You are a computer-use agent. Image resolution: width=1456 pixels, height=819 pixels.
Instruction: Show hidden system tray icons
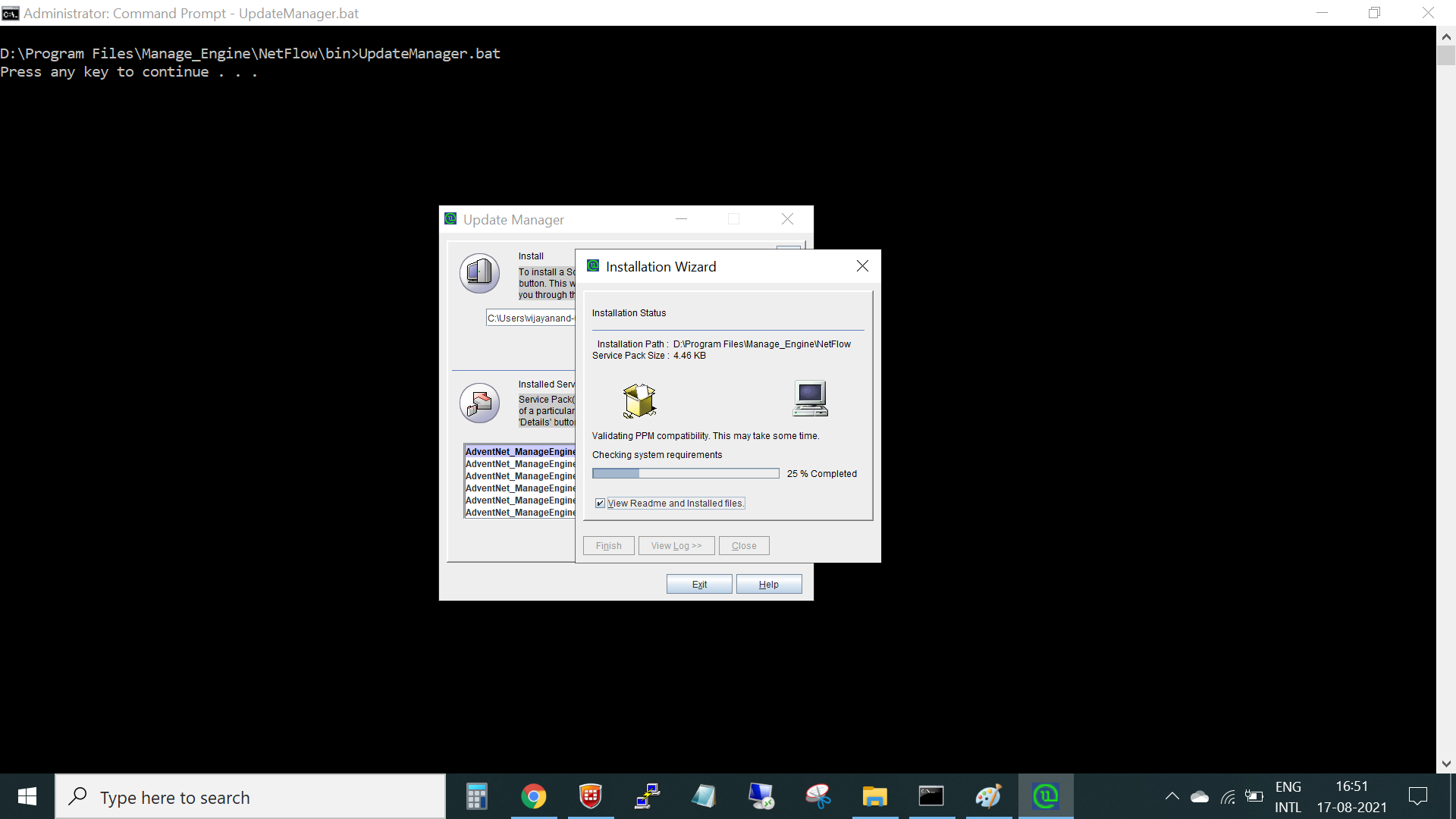1172,796
